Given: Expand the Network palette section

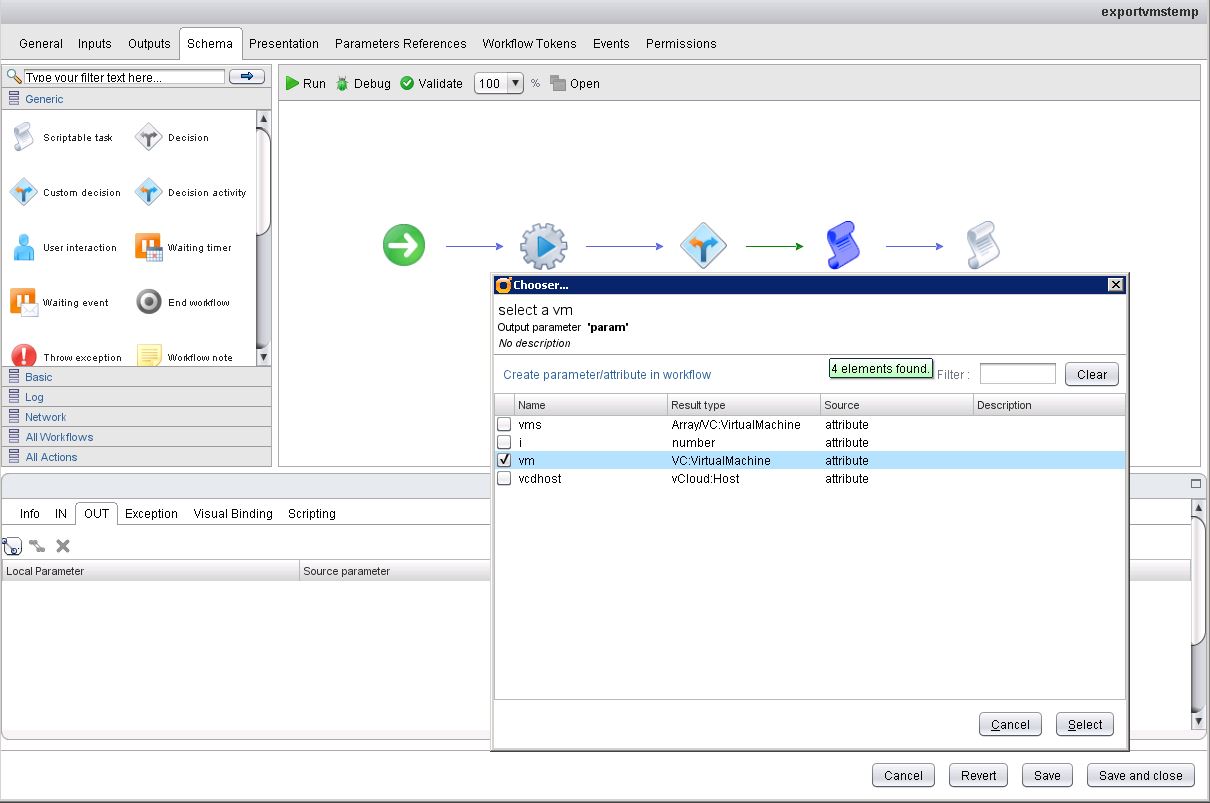Looking at the screenshot, I should pyautogui.click(x=46, y=417).
